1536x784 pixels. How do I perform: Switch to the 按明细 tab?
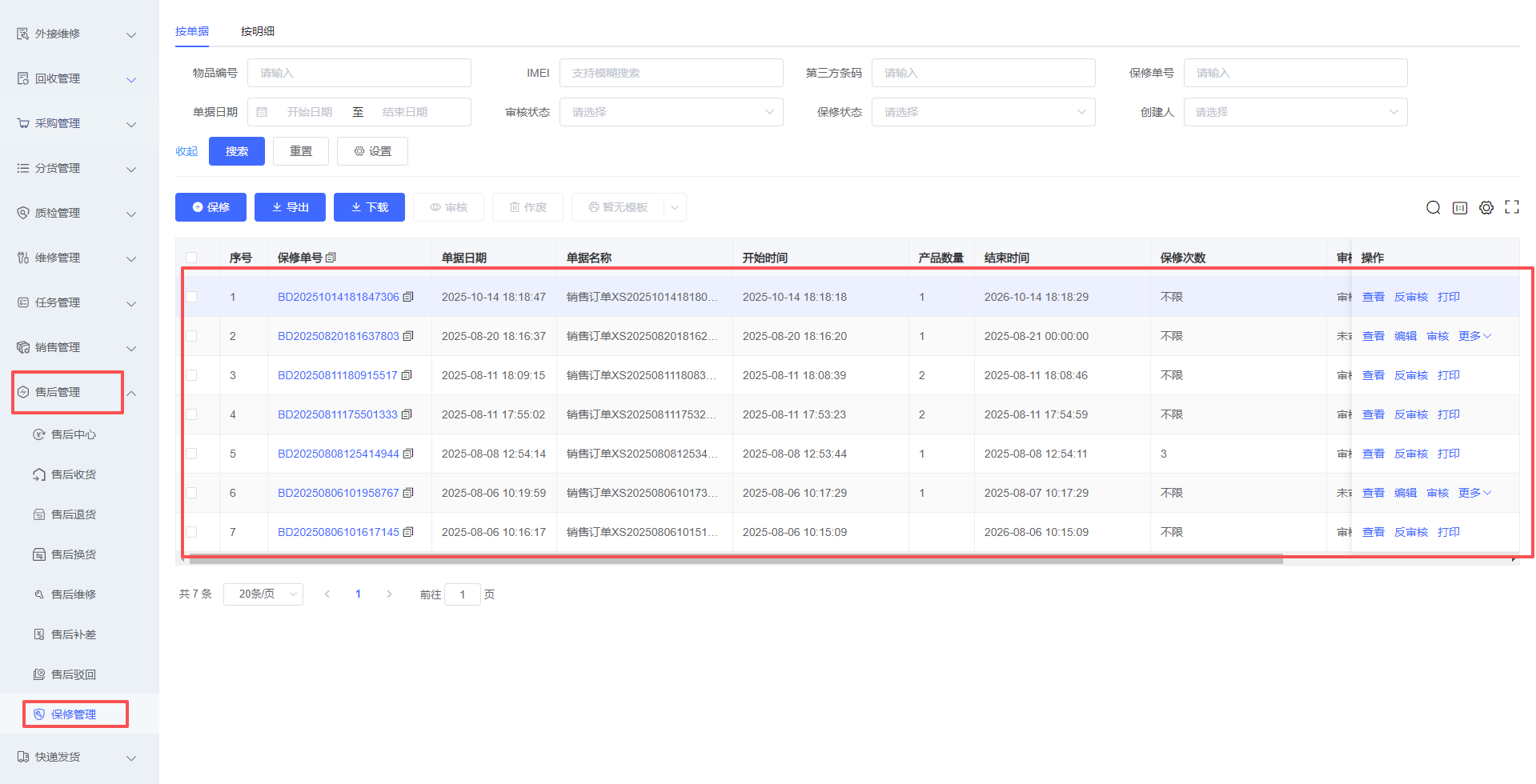(257, 31)
